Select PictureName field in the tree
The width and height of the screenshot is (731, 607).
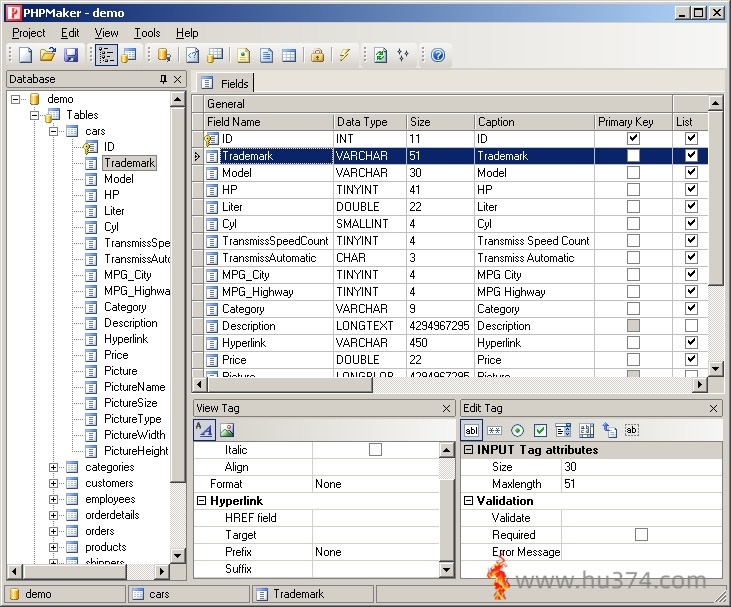coord(134,387)
